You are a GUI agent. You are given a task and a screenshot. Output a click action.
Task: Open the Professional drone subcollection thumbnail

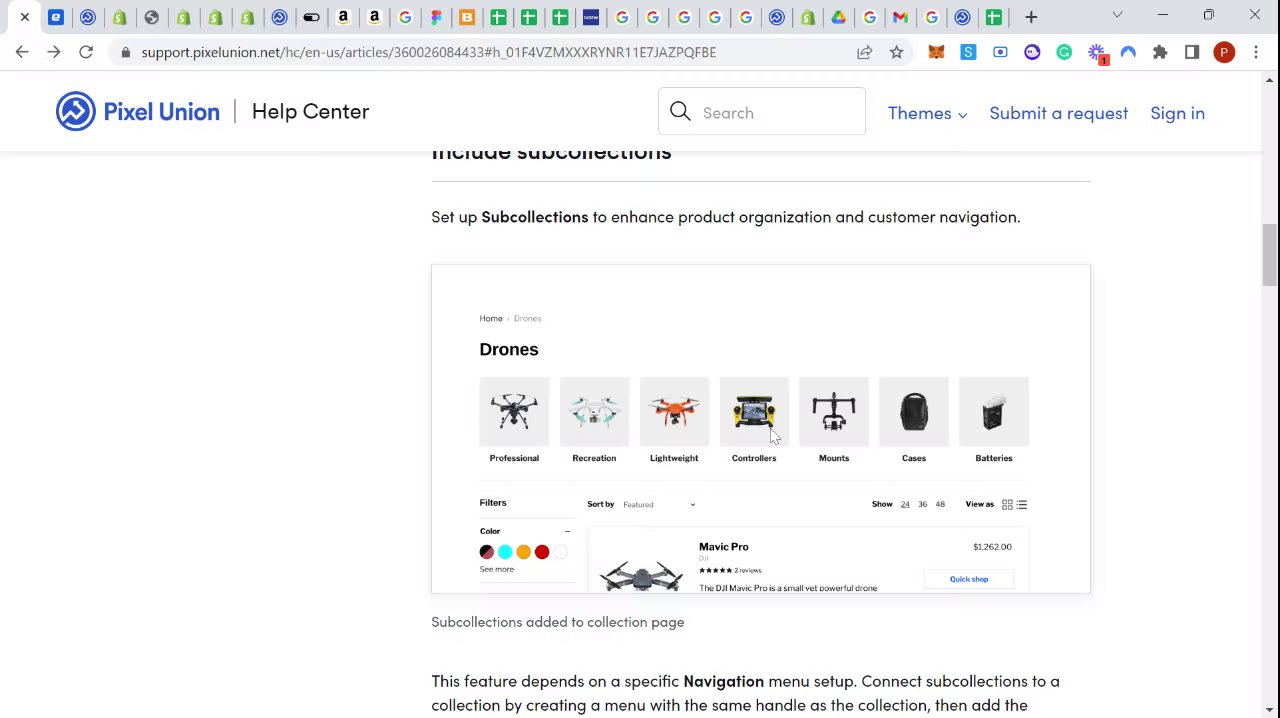[514, 411]
